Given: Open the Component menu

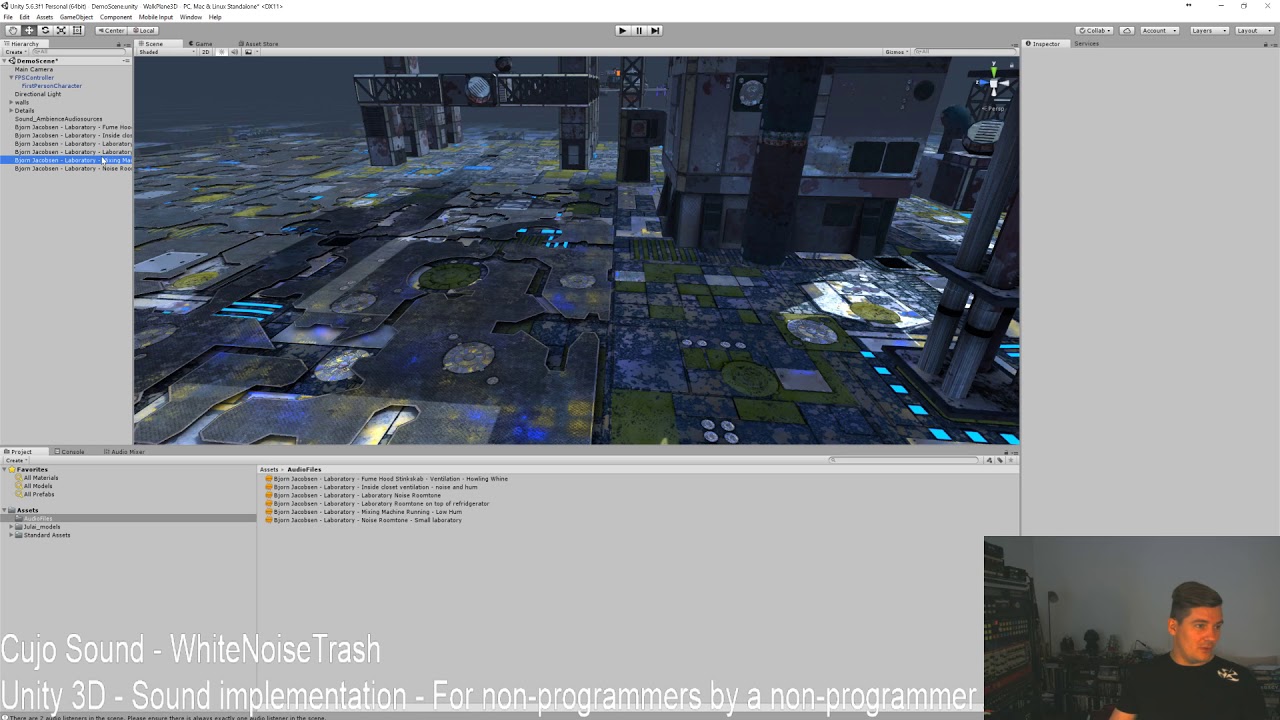Looking at the screenshot, I should (x=116, y=17).
